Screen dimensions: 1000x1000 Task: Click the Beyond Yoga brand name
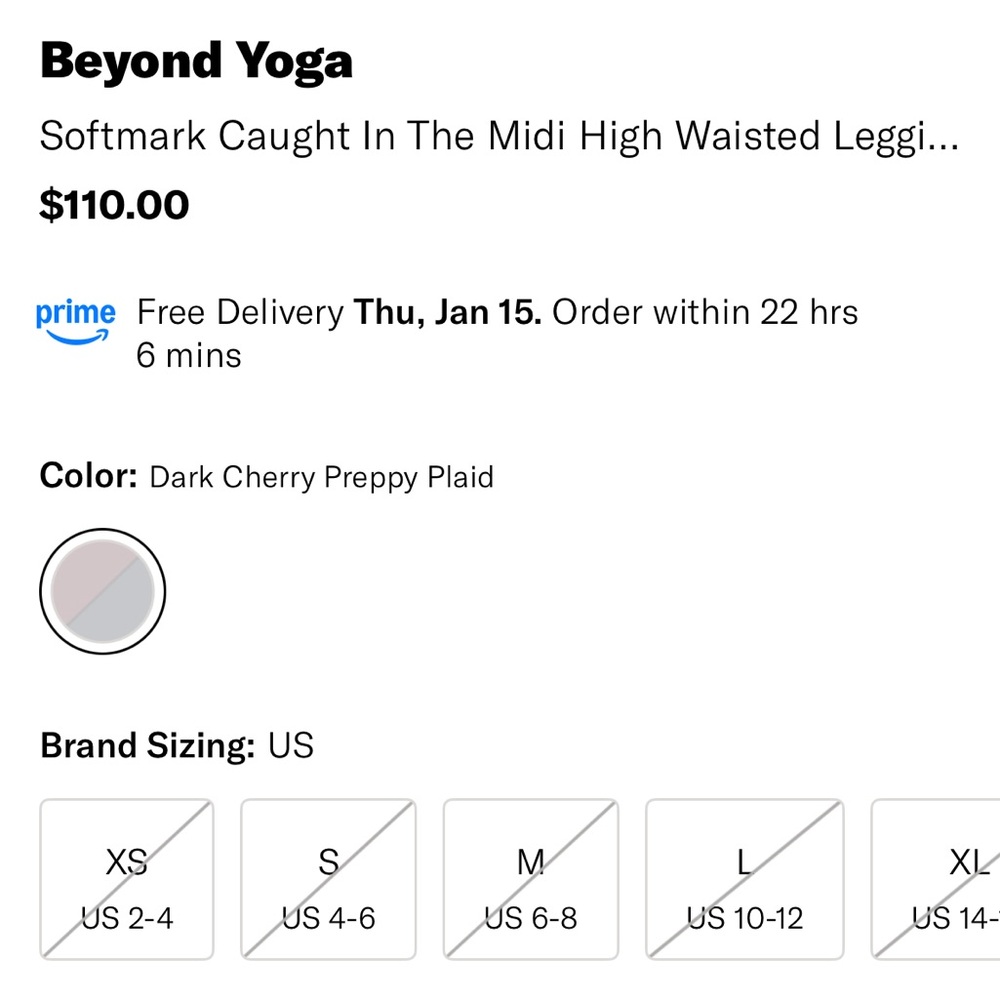(x=196, y=60)
